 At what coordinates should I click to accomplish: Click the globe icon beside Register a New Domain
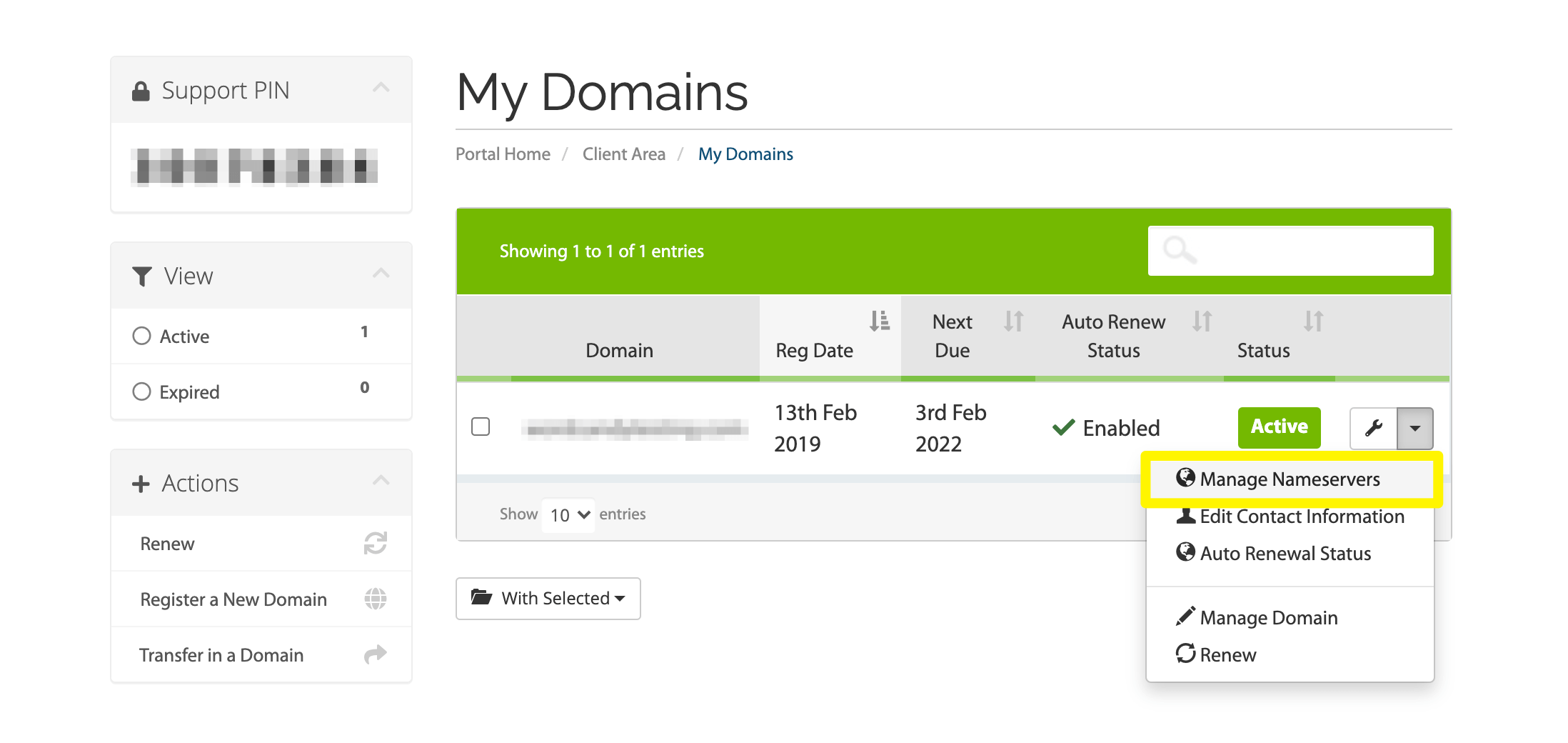[x=374, y=599]
